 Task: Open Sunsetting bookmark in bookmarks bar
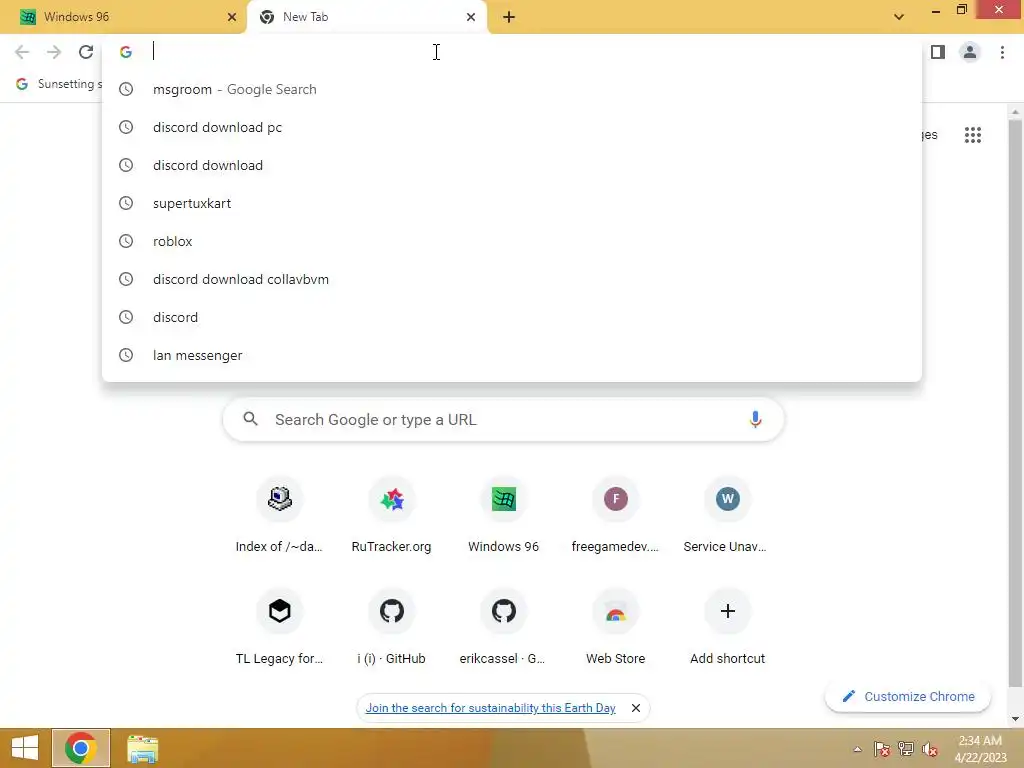59,84
